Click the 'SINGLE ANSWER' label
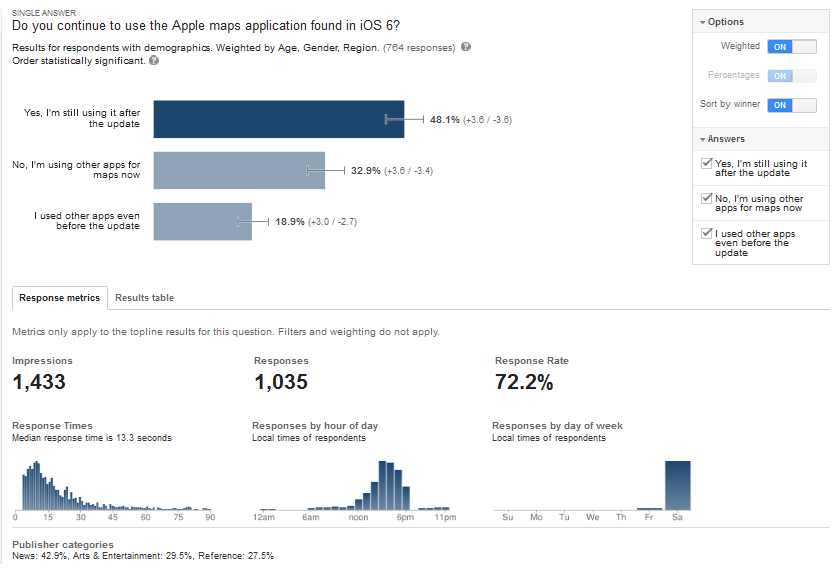The width and height of the screenshot is (835, 570). click(x=44, y=13)
